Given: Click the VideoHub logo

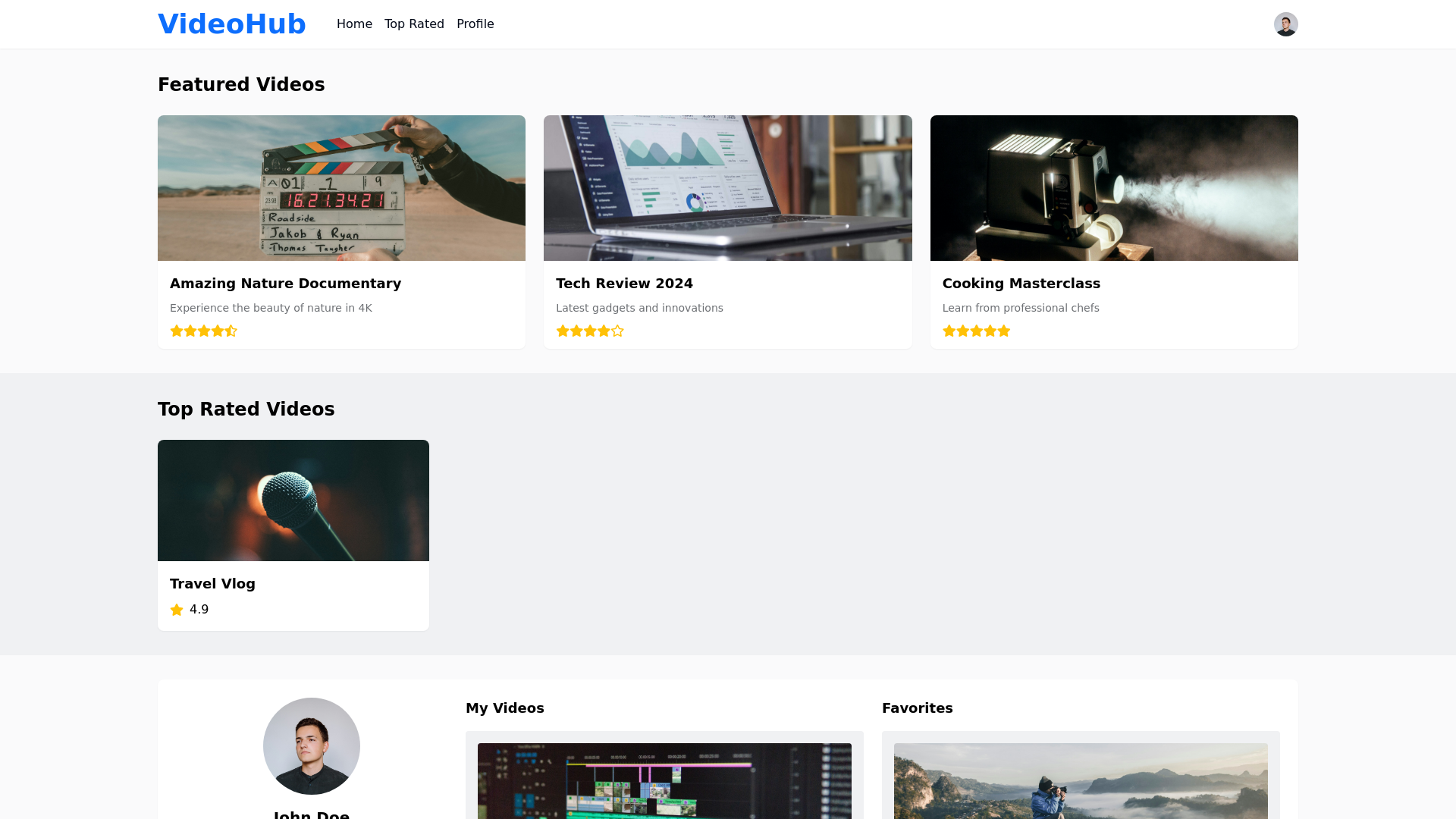Looking at the screenshot, I should [x=231, y=24].
